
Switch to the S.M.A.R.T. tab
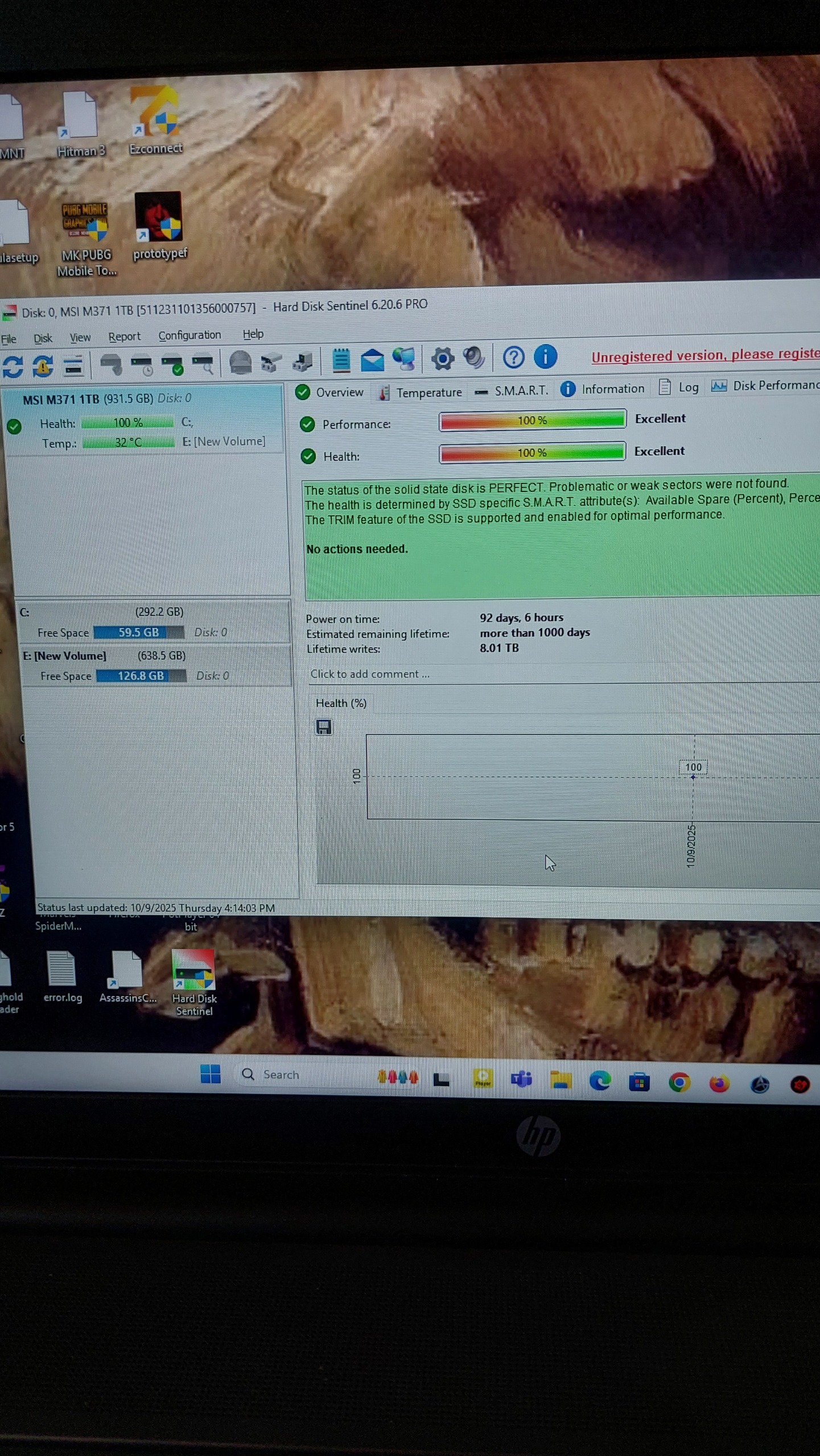coord(512,391)
